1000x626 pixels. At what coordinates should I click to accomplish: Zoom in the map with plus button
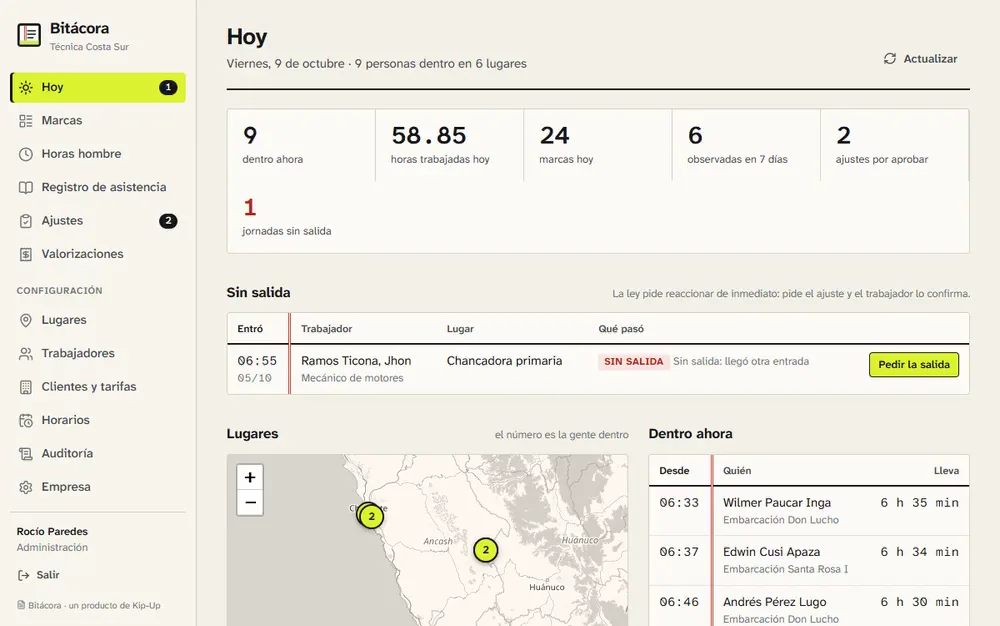(x=250, y=477)
